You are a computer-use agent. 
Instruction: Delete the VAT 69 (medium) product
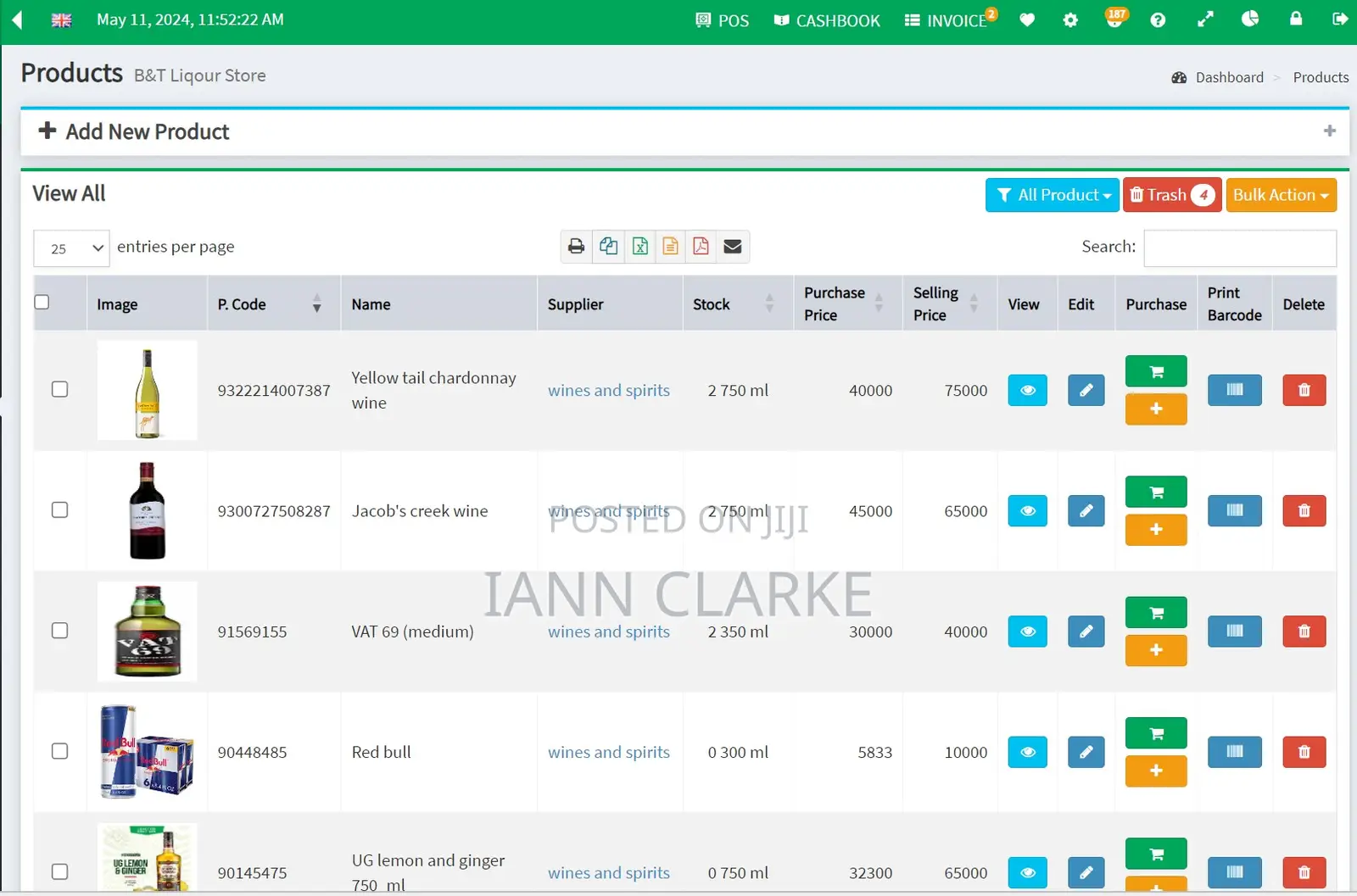pyautogui.click(x=1304, y=632)
